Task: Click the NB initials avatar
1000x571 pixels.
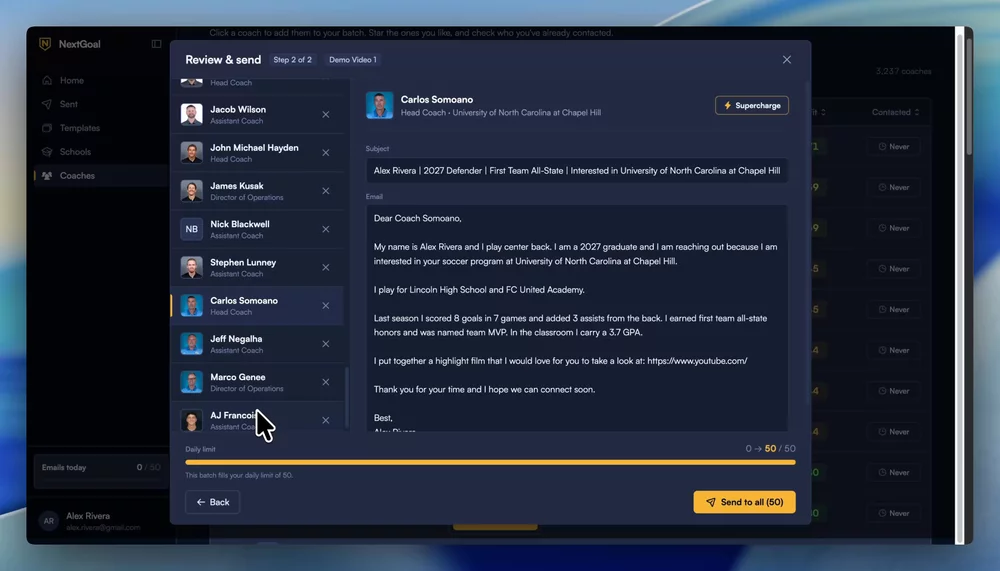Action: [191, 229]
